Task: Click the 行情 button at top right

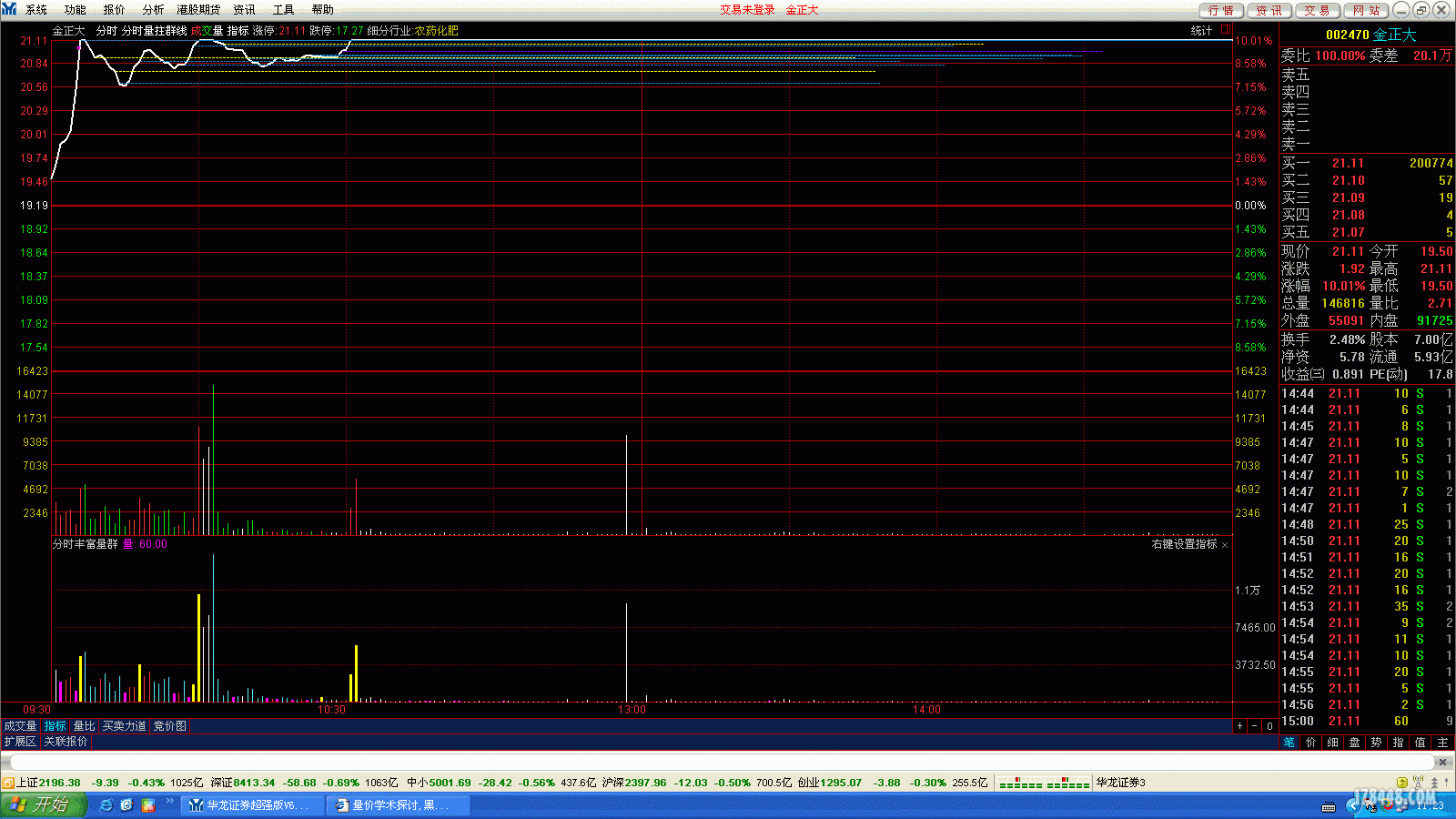Action: click(x=1221, y=10)
